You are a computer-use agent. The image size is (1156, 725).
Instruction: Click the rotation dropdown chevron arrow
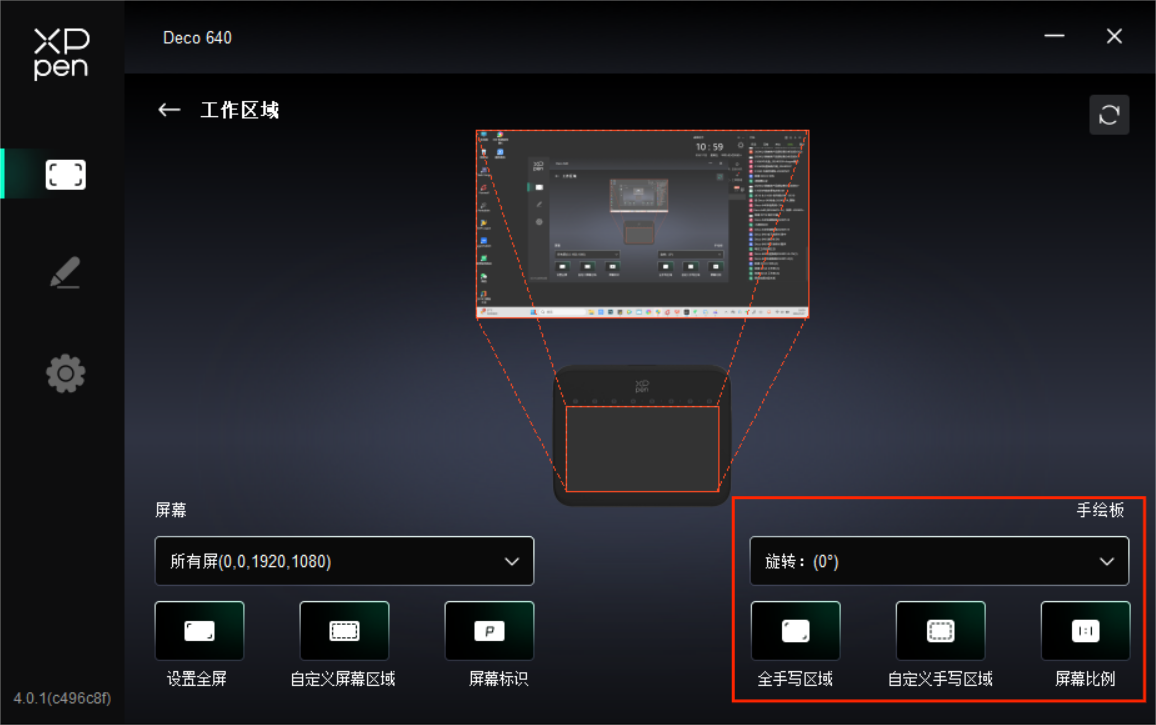pyautogui.click(x=1107, y=561)
